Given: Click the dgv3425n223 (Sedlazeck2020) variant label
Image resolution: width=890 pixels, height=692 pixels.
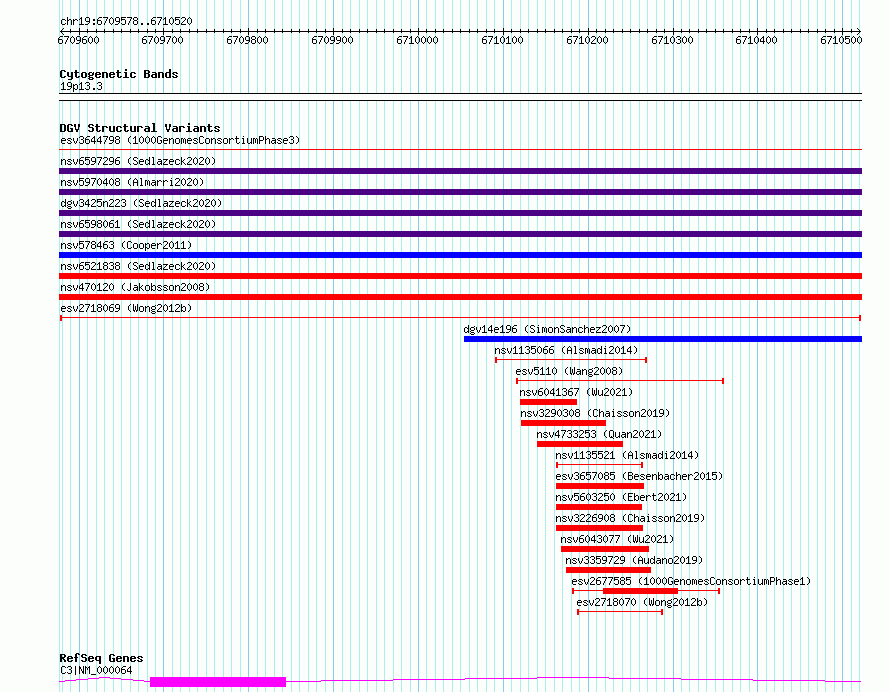Looking at the screenshot, I should click(141, 203).
